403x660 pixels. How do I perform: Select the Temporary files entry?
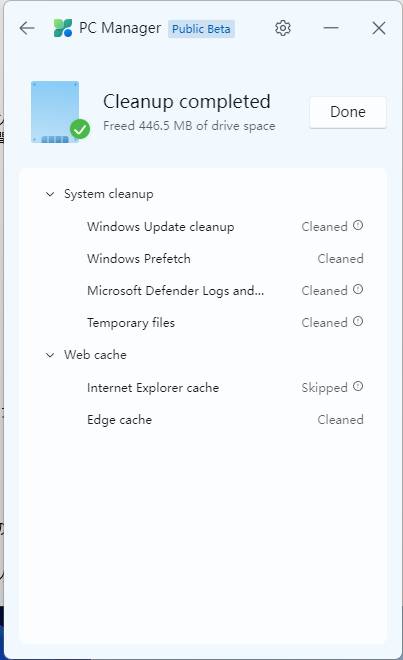coord(203,323)
